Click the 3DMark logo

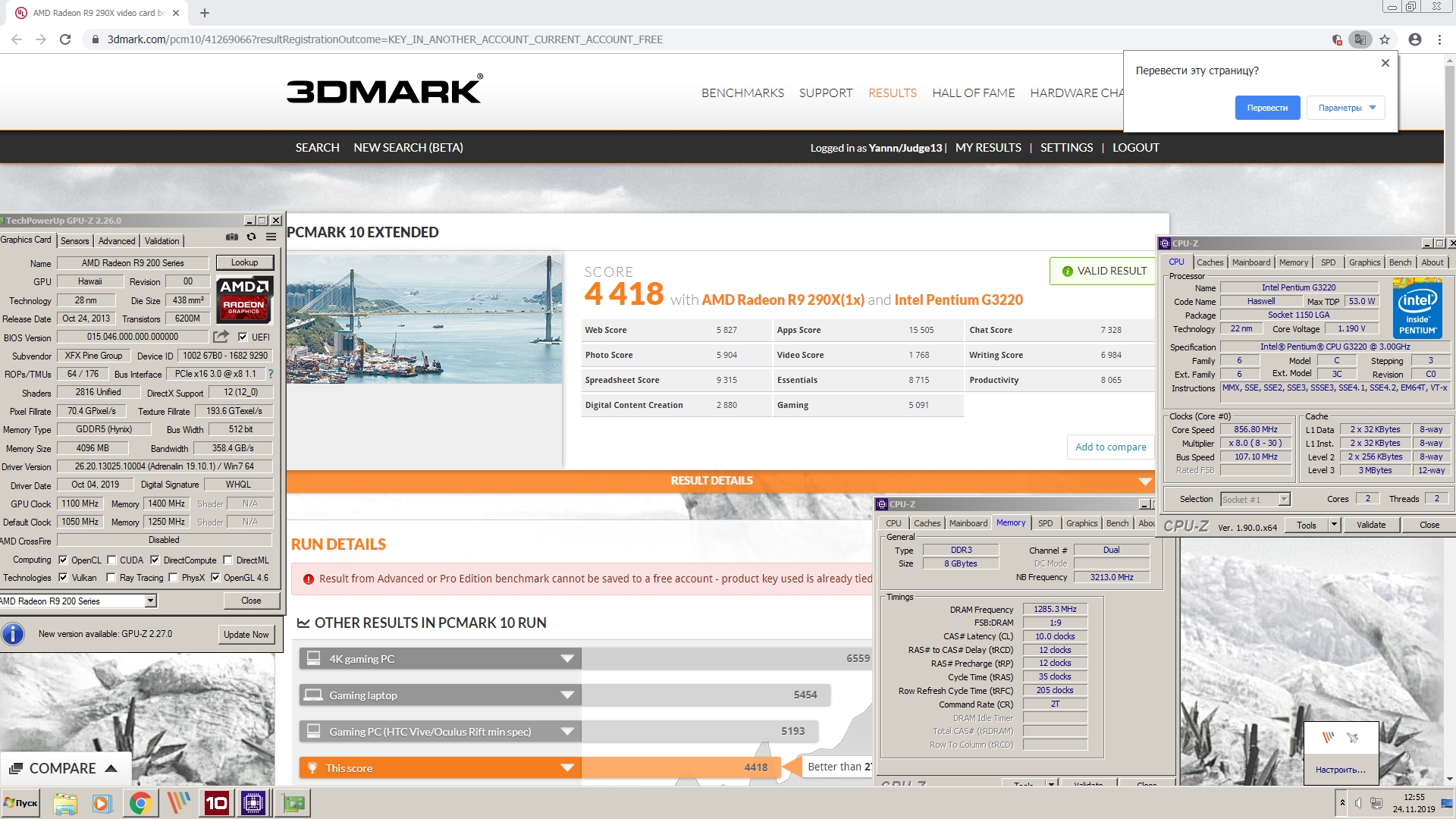(384, 89)
